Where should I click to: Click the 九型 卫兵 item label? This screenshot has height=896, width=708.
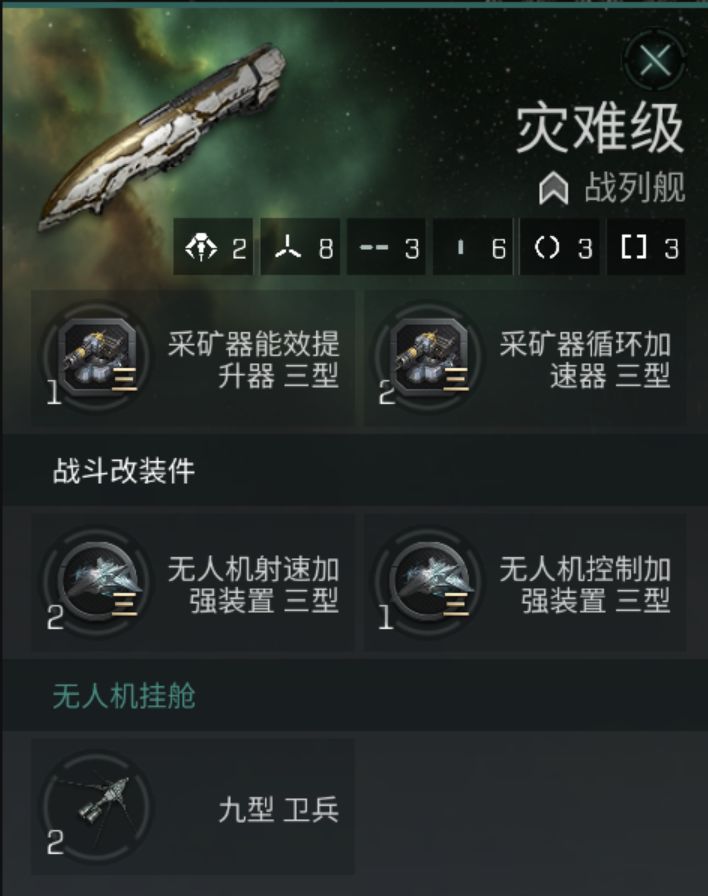(x=278, y=810)
